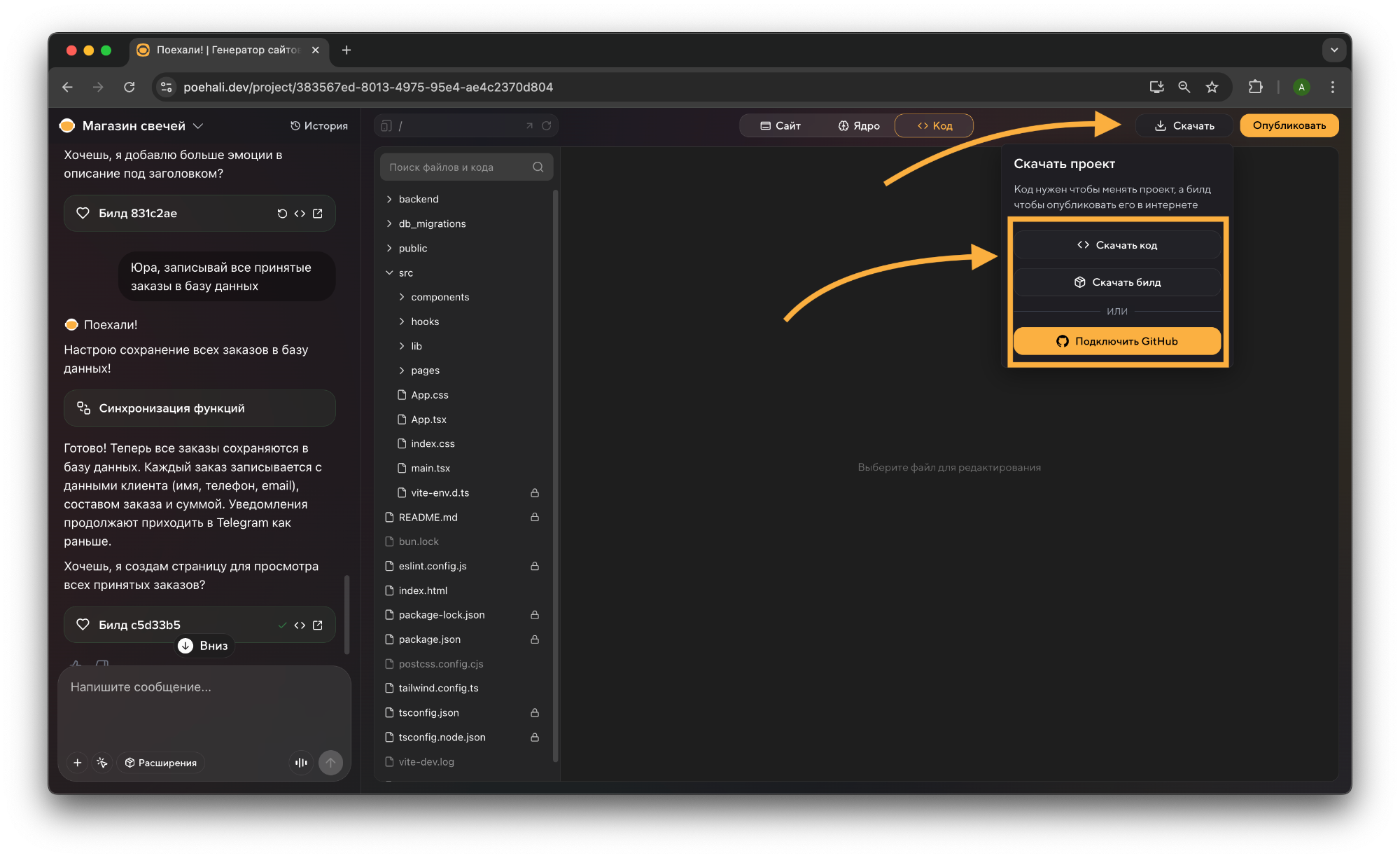The image size is (1400, 858).
Task: Click the voice input waveform icon
Action: point(301,763)
